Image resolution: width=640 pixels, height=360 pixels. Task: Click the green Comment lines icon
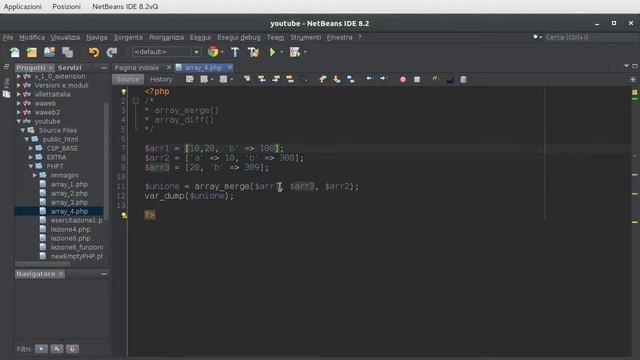[x=435, y=79]
